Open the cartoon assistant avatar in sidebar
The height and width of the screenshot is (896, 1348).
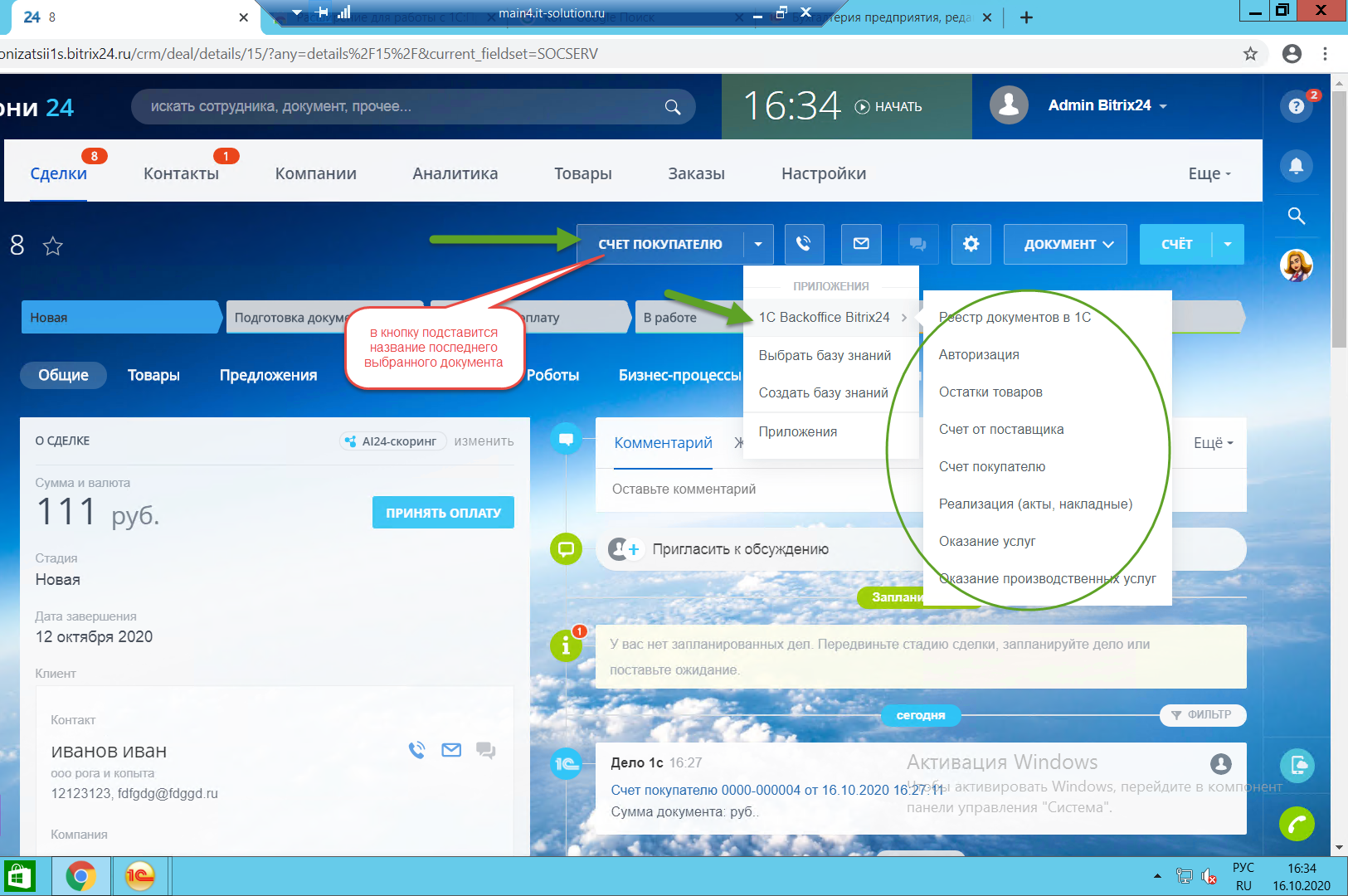(1297, 265)
